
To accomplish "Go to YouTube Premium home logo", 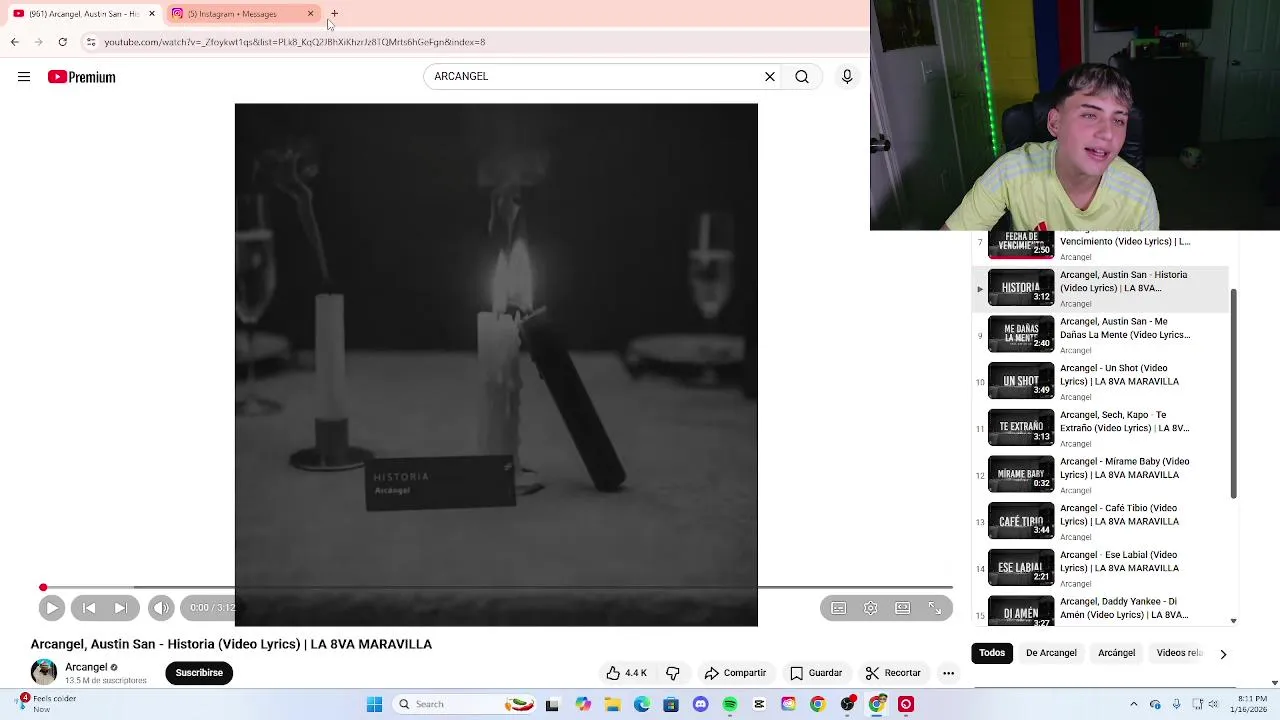I will coord(81,77).
